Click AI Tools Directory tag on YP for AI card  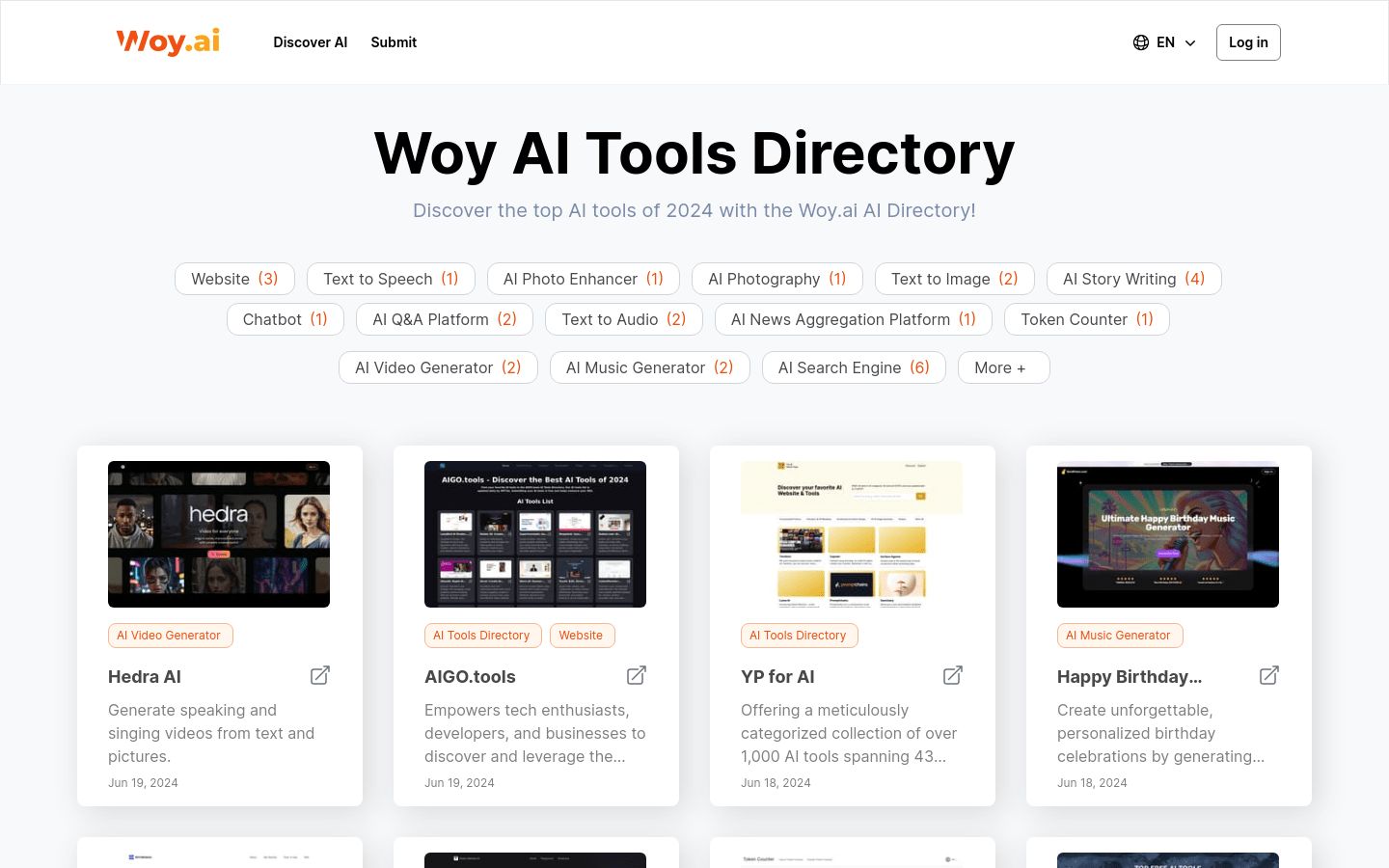pyautogui.click(x=799, y=636)
